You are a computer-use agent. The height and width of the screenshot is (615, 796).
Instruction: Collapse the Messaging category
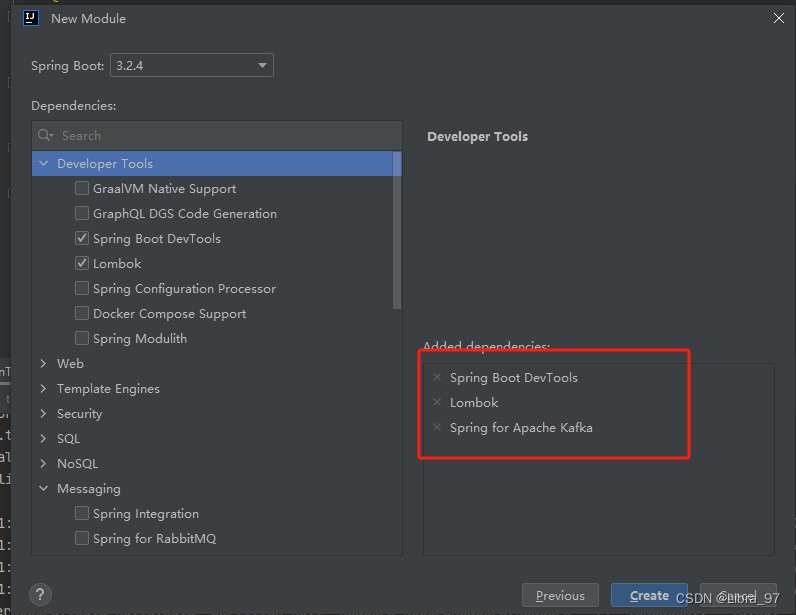(44, 489)
